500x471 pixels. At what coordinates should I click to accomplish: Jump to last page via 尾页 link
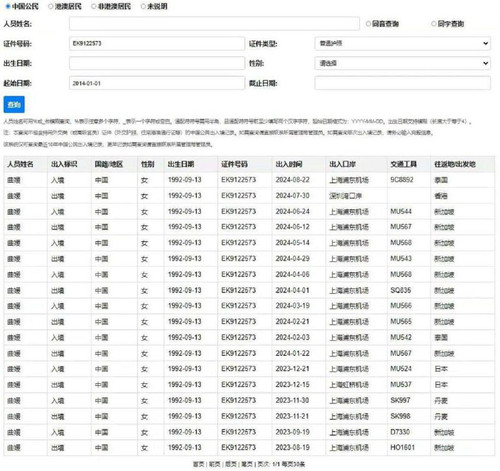[247, 464]
